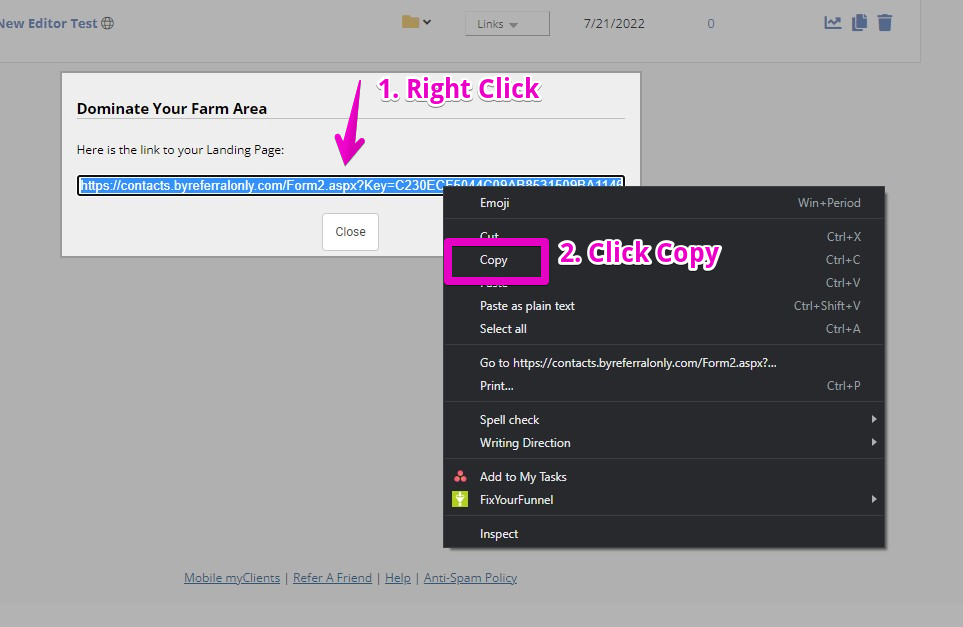Viewport: 963px width, 627px height.
Task: Click the duplicate page icon
Action: point(859,23)
